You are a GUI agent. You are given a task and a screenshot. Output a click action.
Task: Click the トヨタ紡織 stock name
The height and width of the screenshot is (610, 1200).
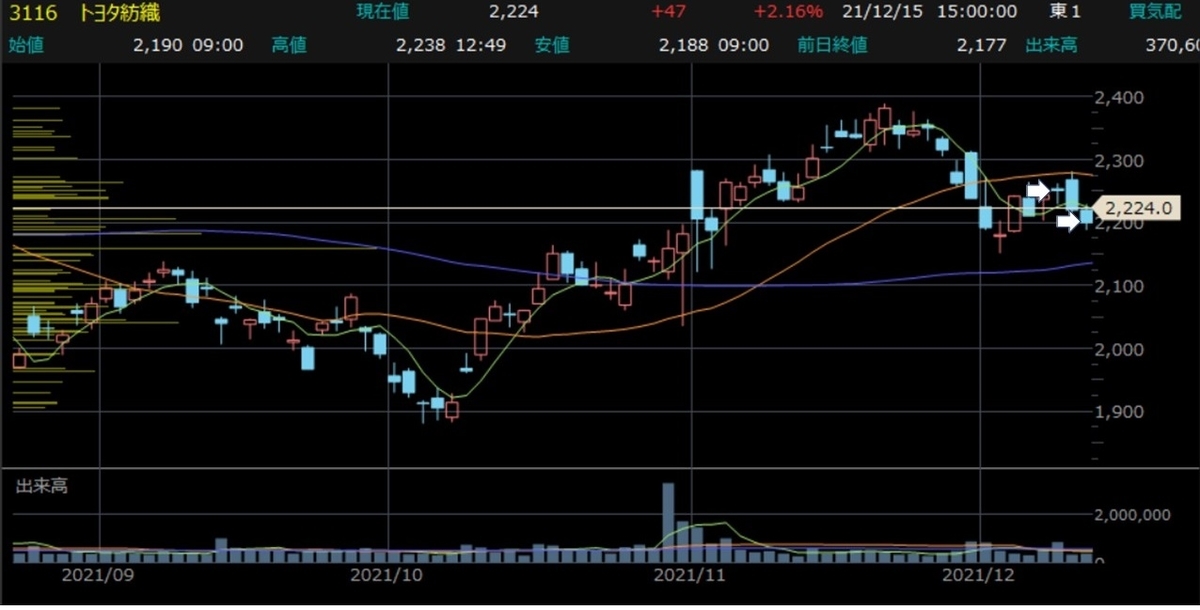point(118,13)
